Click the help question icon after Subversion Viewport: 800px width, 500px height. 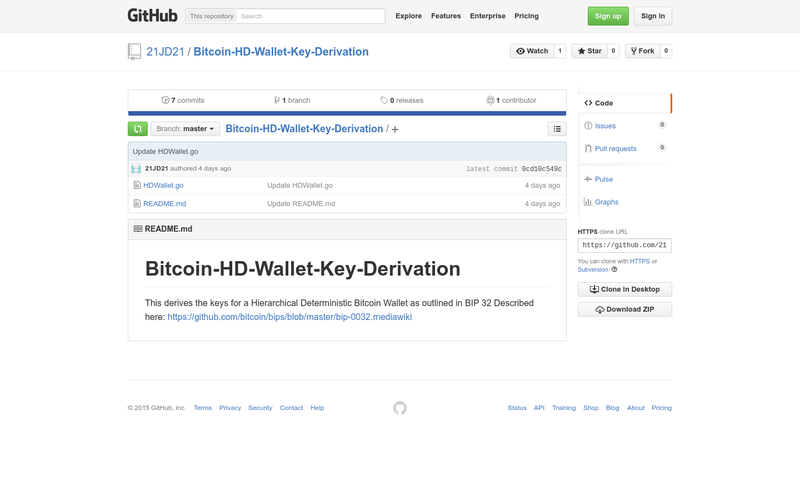pyautogui.click(x=614, y=269)
